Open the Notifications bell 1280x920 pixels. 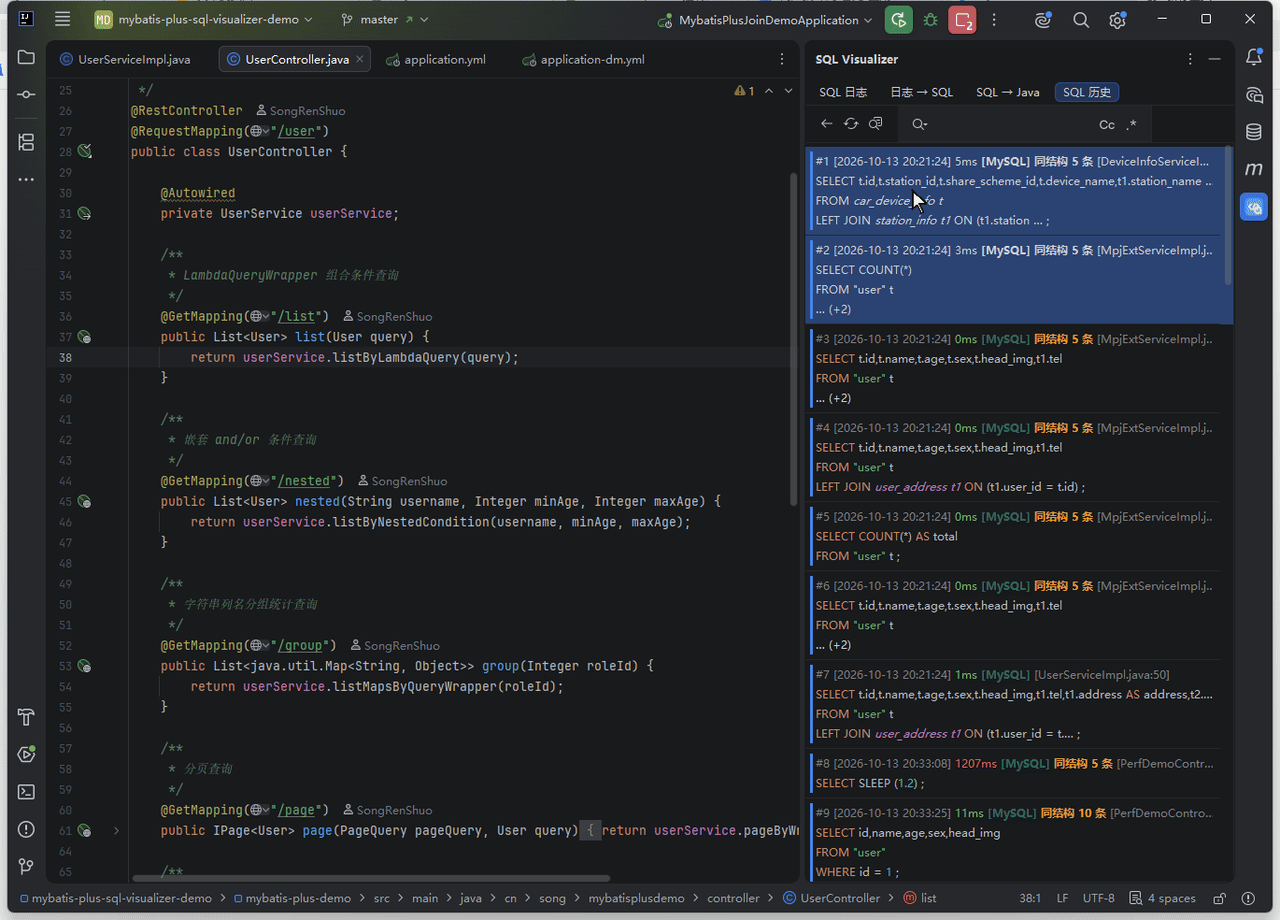(x=1254, y=58)
